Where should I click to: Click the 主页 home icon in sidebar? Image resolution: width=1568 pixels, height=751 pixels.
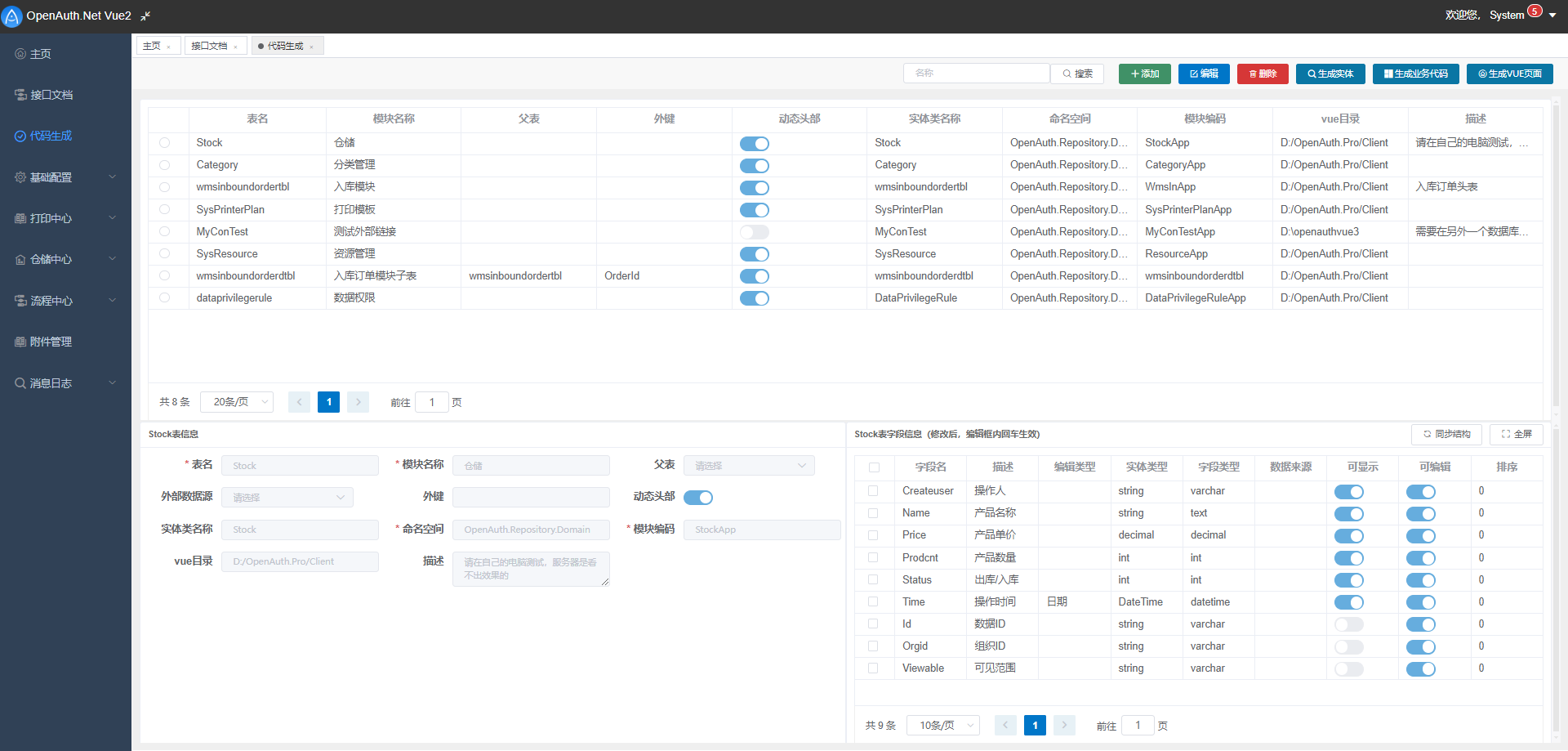[x=20, y=54]
